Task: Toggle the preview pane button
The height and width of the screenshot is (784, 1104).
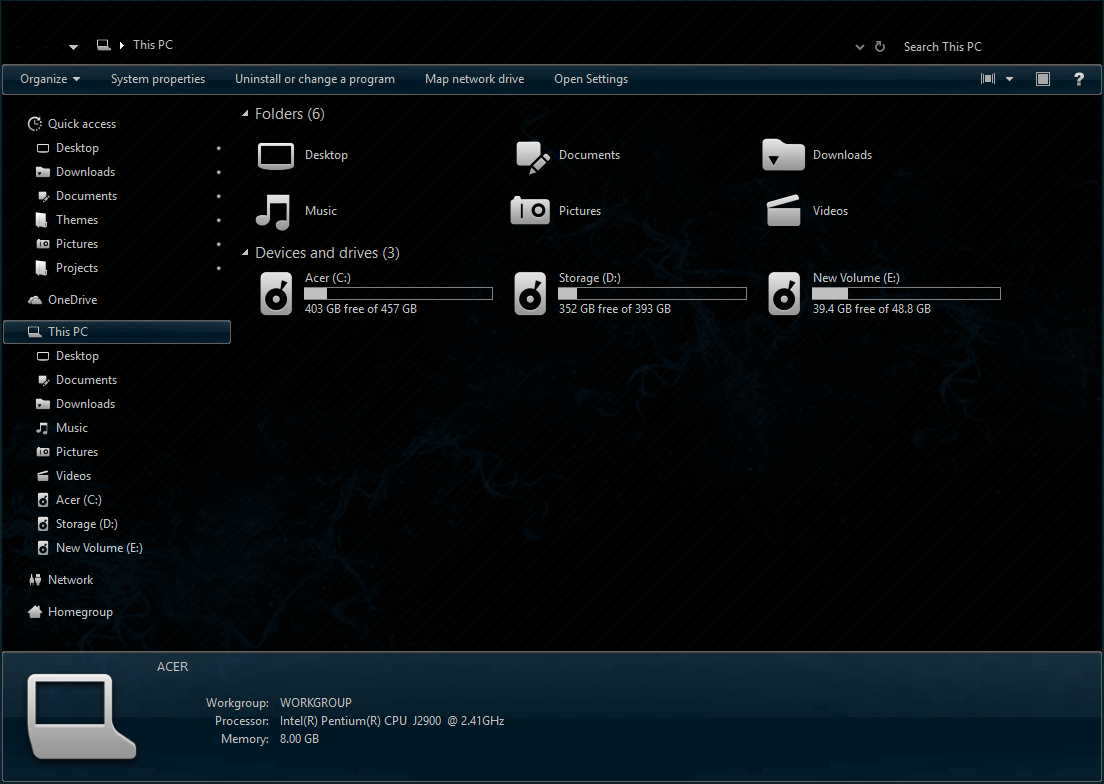Action: (x=1043, y=79)
